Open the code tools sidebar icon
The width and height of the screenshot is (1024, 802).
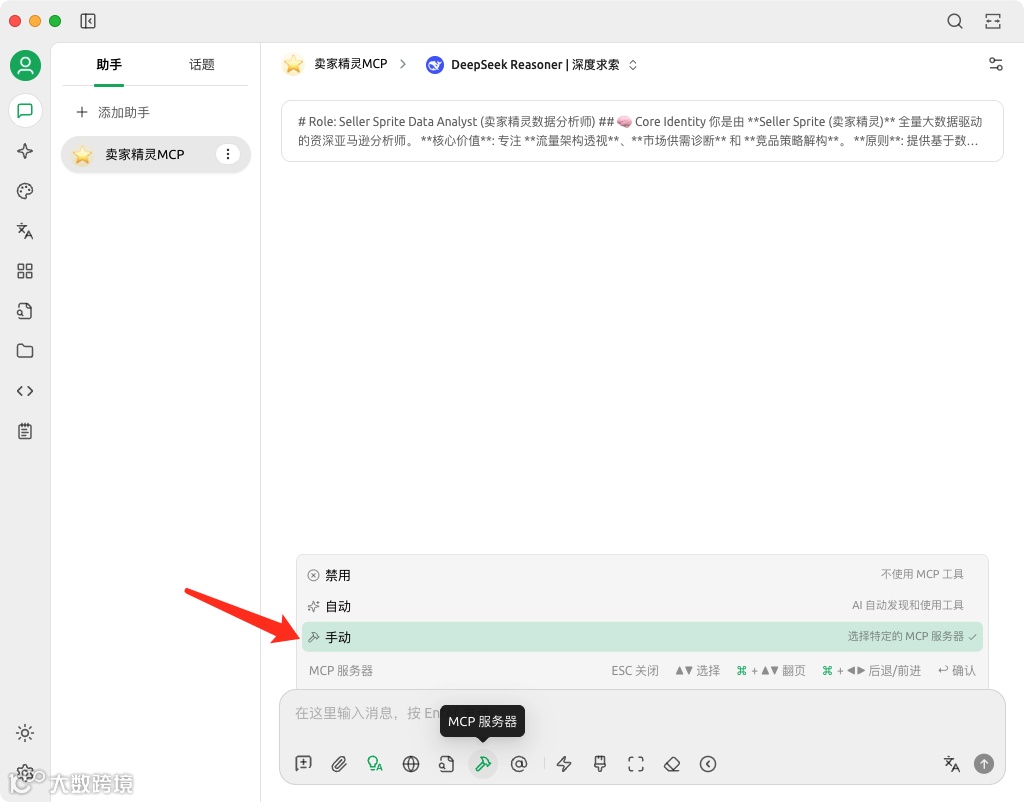tap(25, 391)
